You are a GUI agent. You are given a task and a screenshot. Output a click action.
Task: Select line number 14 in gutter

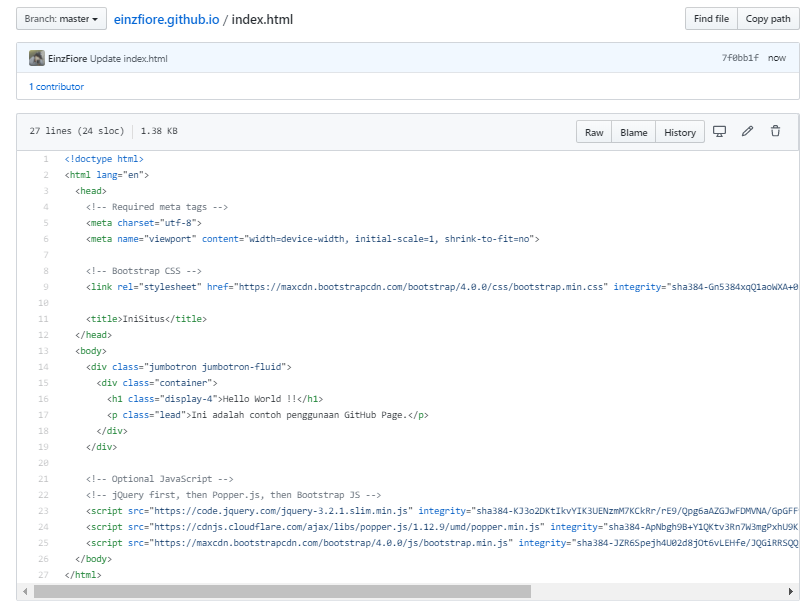pos(43,367)
